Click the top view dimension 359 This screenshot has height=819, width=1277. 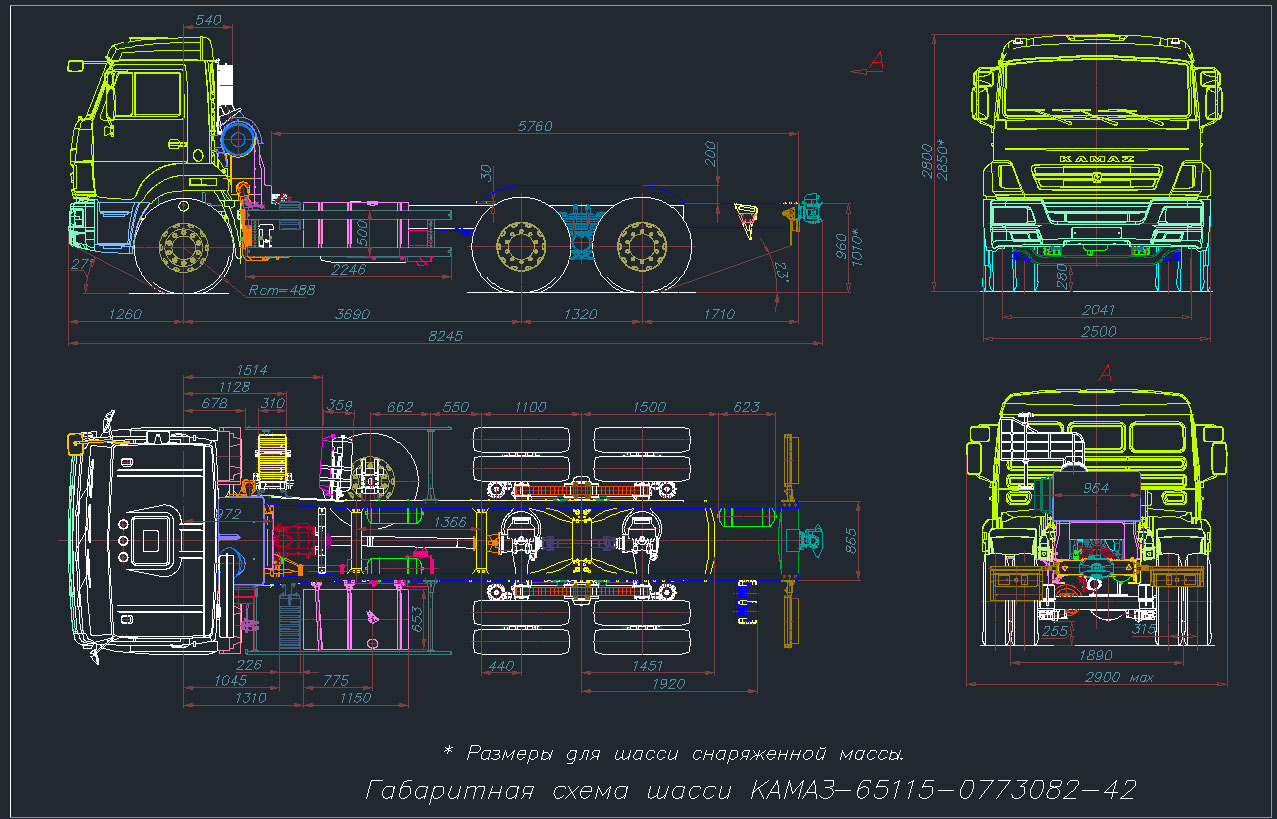point(340,406)
